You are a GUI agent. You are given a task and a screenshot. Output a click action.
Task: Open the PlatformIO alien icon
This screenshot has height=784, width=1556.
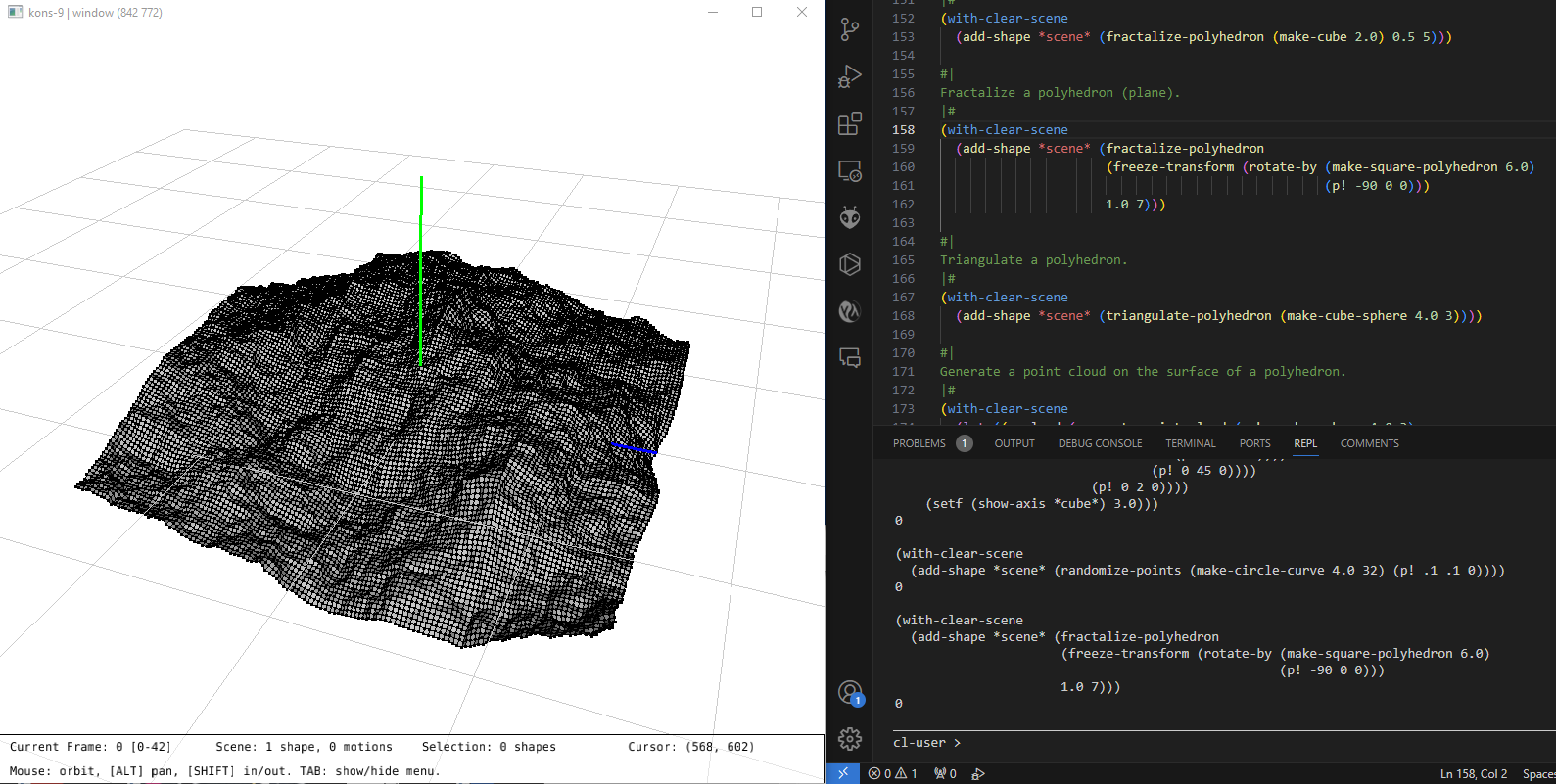pos(849,217)
